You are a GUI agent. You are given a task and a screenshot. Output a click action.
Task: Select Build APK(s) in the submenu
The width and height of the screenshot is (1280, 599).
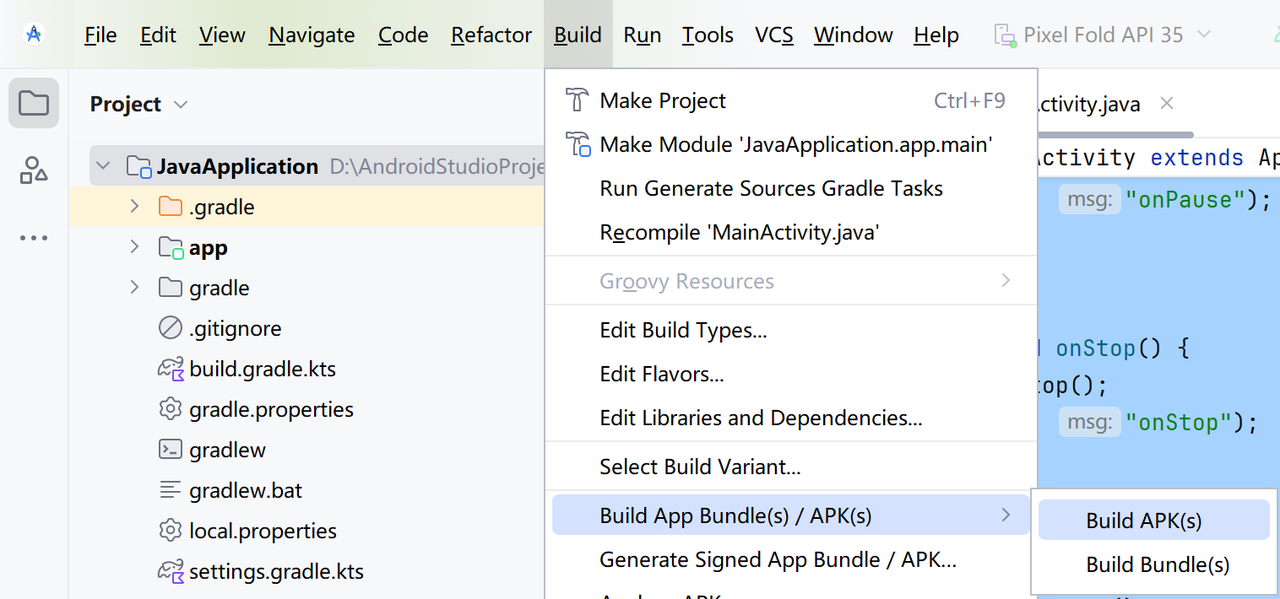1154,520
